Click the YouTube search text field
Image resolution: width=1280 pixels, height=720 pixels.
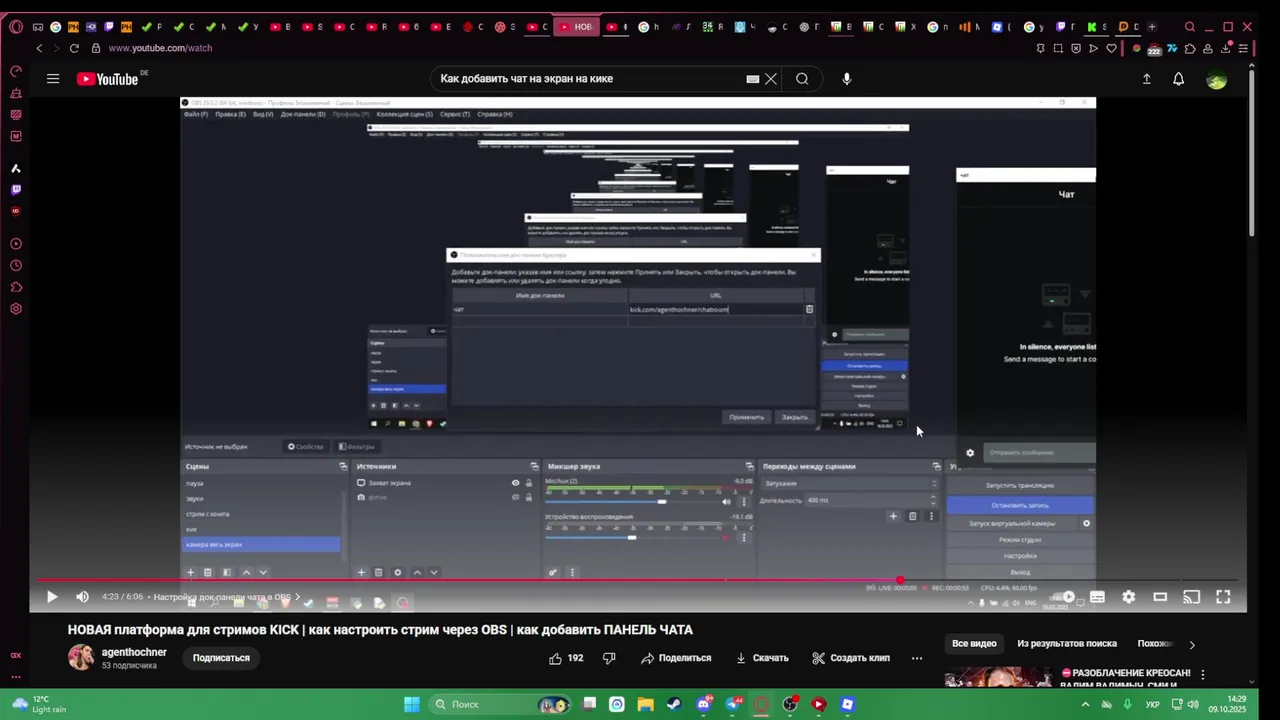590,79
